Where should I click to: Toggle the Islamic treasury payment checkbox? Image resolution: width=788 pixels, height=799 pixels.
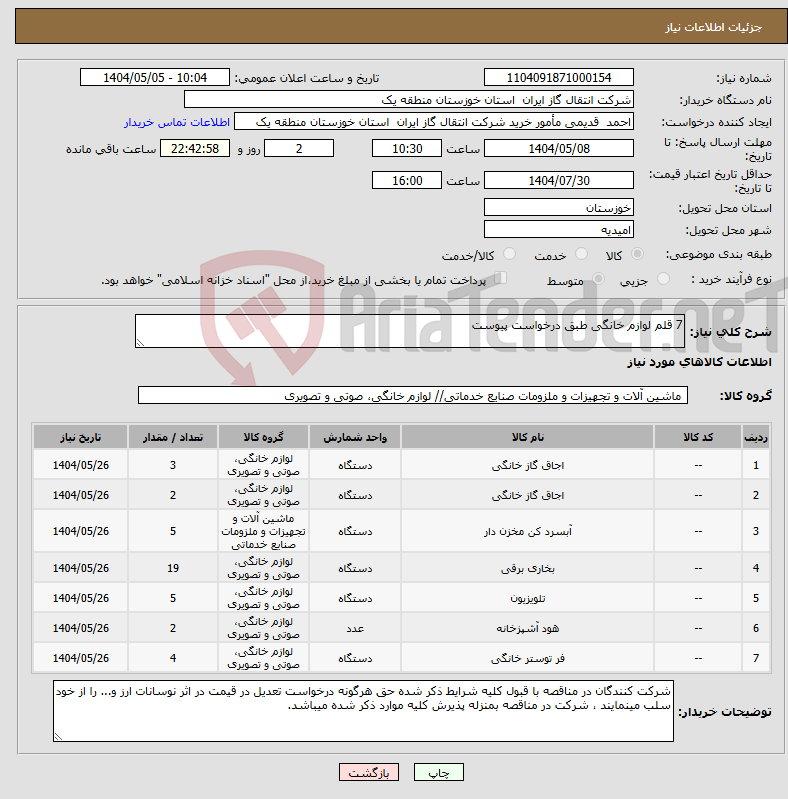pos(501,278)
